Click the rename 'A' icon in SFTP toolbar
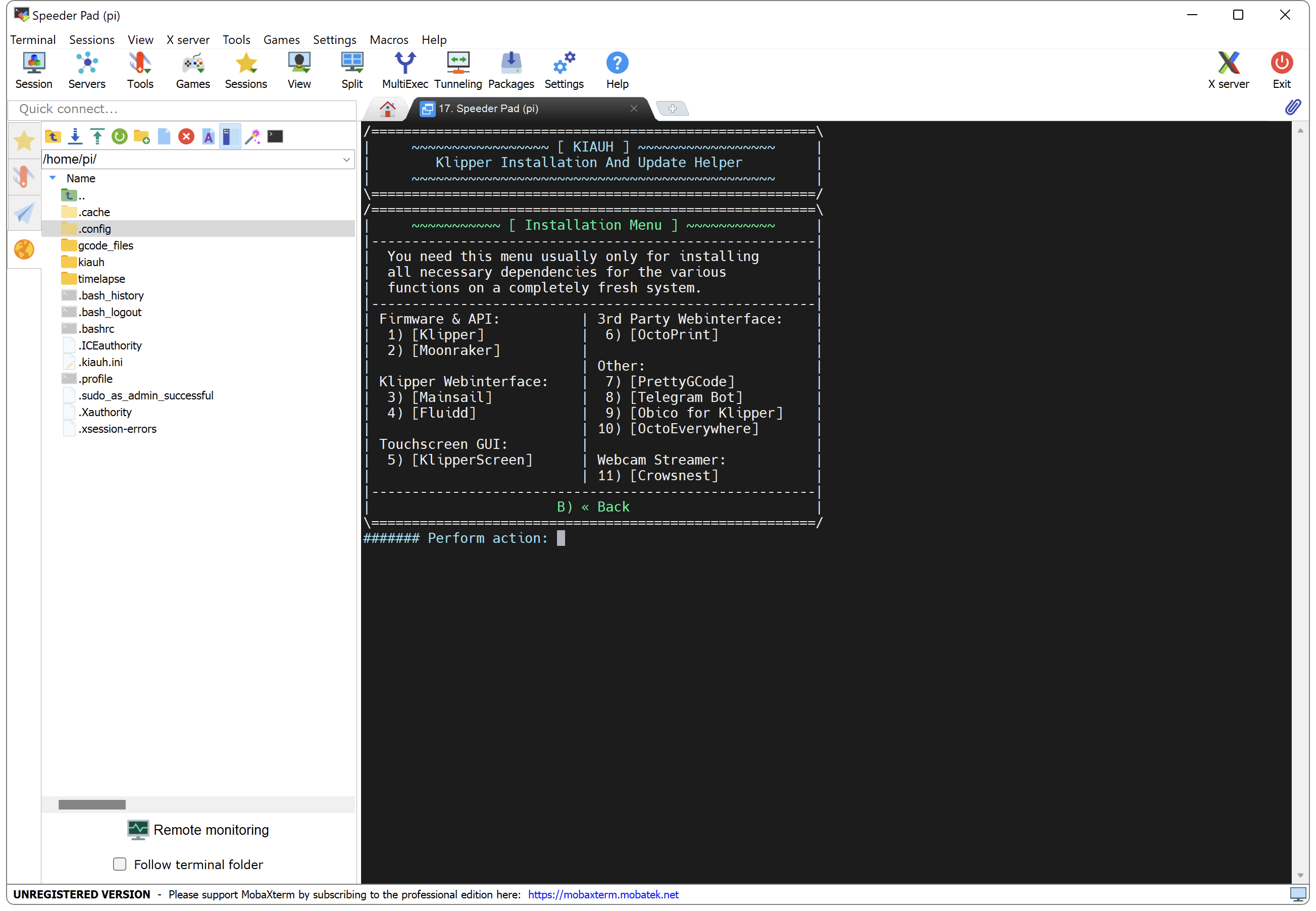The width and height of the screenshot is (1316, 911). coord(208,136)
